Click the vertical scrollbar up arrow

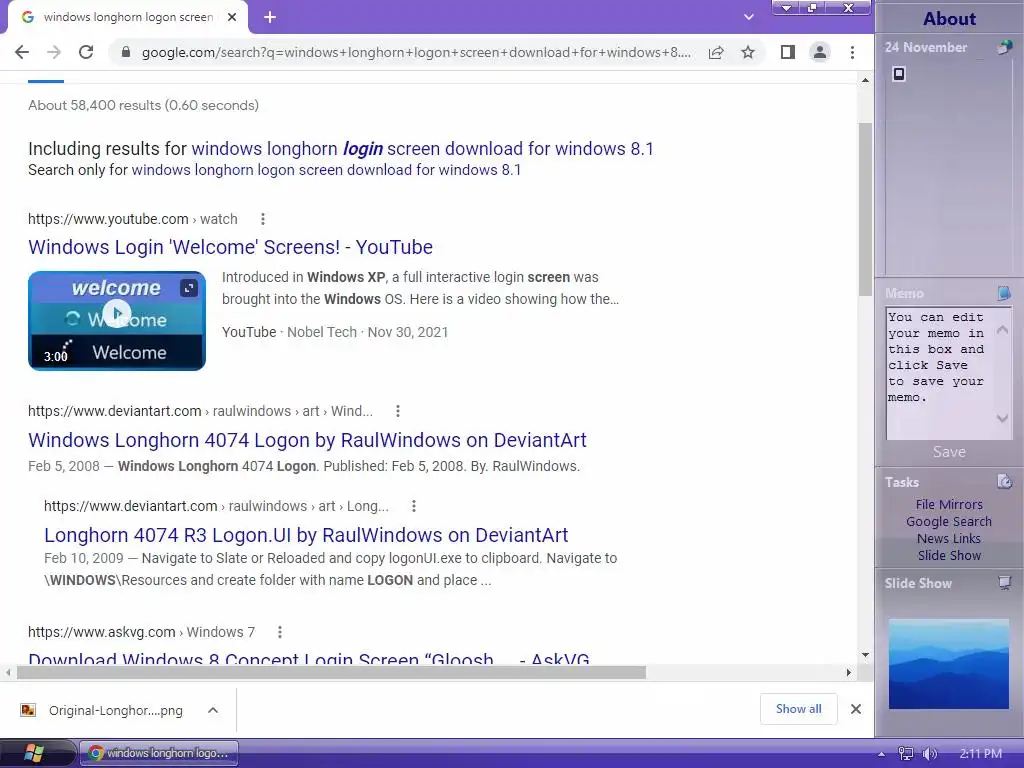865,80
